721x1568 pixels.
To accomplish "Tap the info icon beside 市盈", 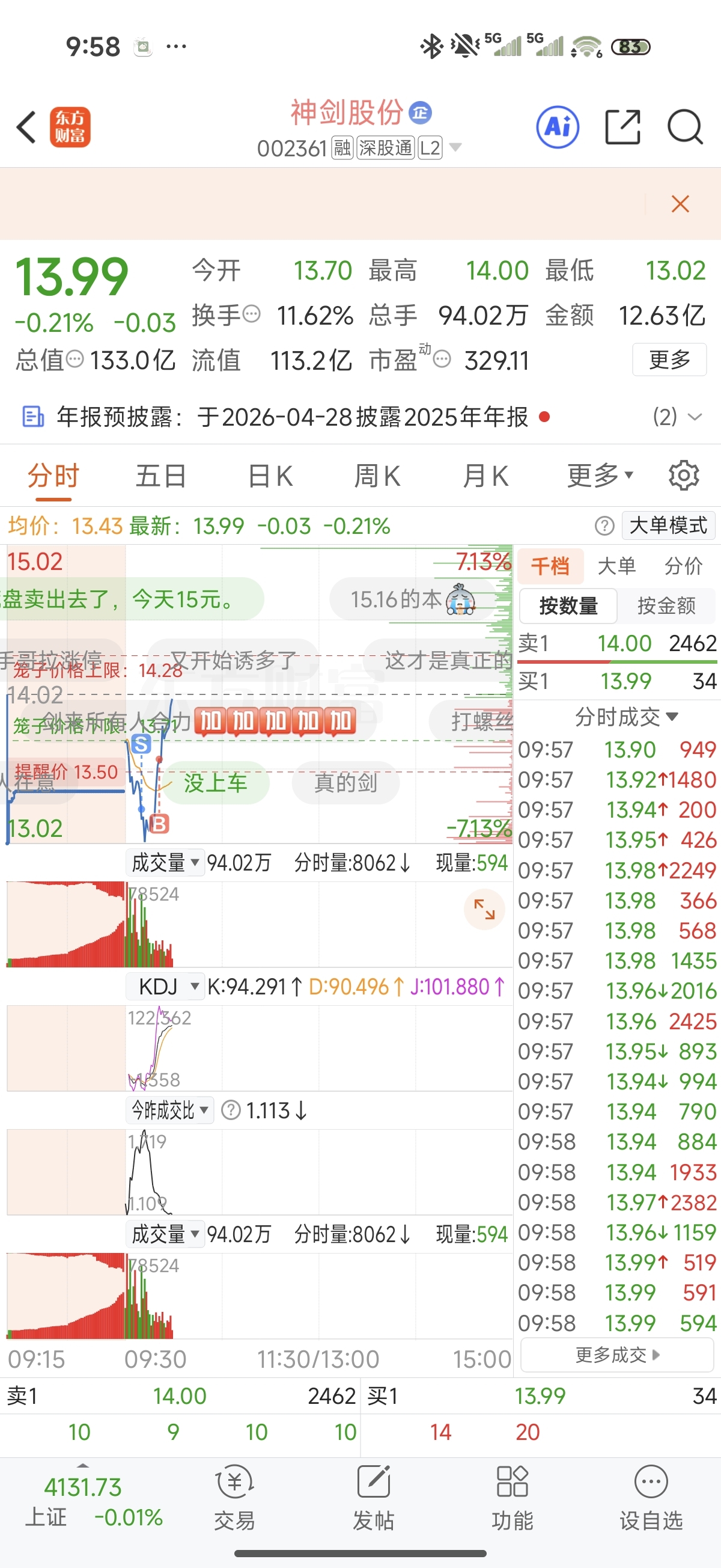I will click(x=442, y=359).
